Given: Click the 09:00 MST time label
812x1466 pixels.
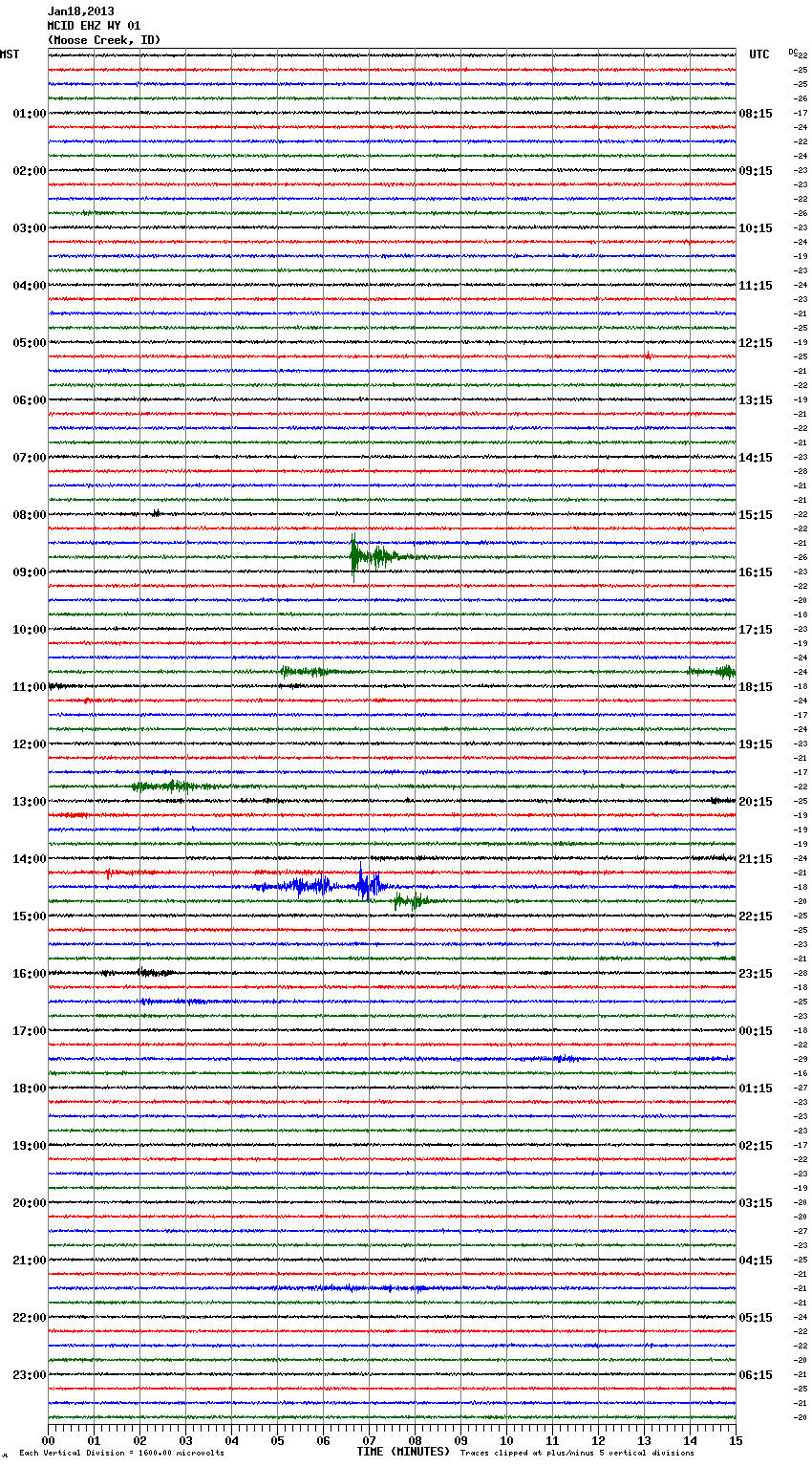Looking at the screenshot, I should point(30,572).
